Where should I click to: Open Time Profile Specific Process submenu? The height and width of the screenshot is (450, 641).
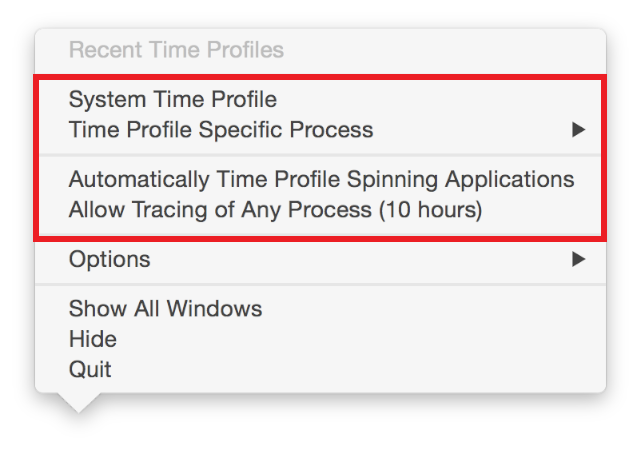220,129
